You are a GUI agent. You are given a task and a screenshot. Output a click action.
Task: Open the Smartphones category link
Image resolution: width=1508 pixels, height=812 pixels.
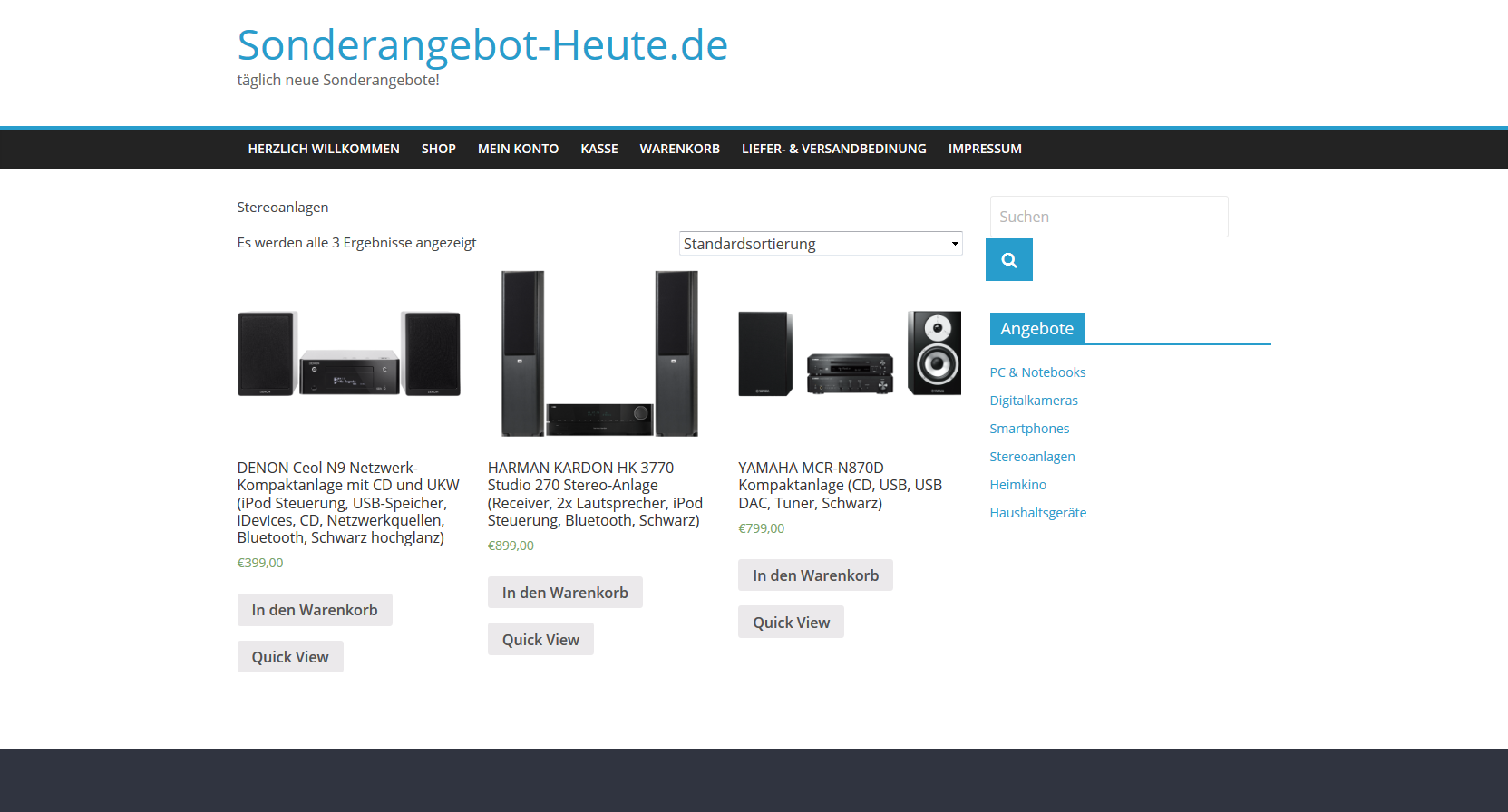point(1029,429)
